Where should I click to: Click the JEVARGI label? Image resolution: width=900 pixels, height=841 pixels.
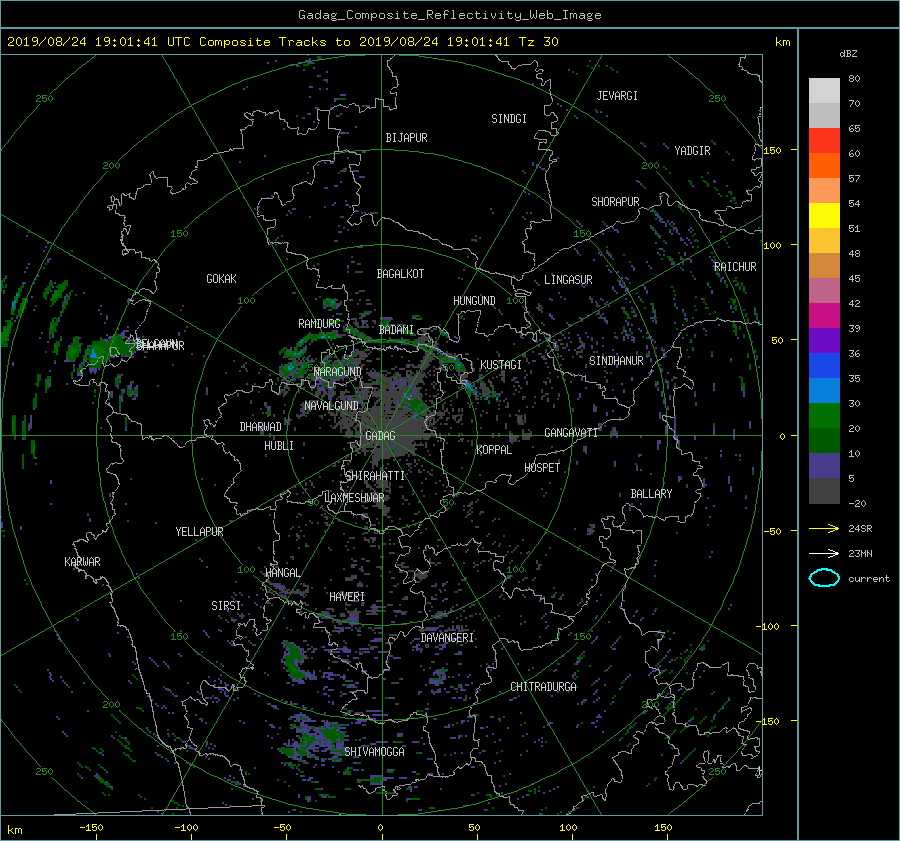pos(617,96)
